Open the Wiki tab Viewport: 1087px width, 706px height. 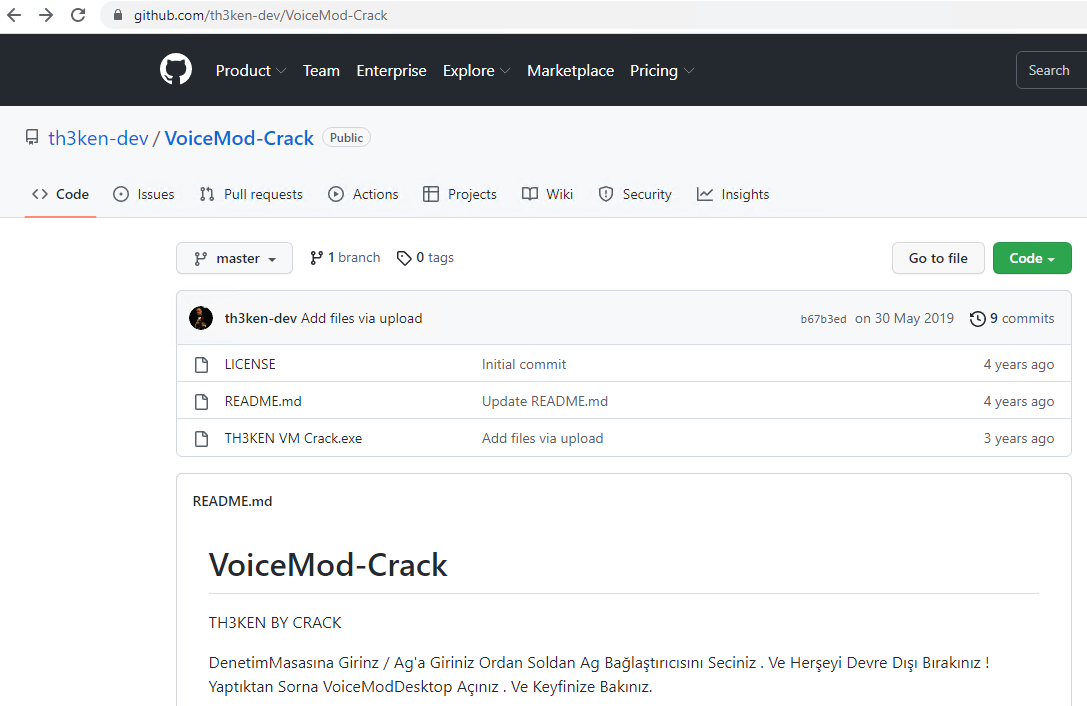[x=547, y=194]
